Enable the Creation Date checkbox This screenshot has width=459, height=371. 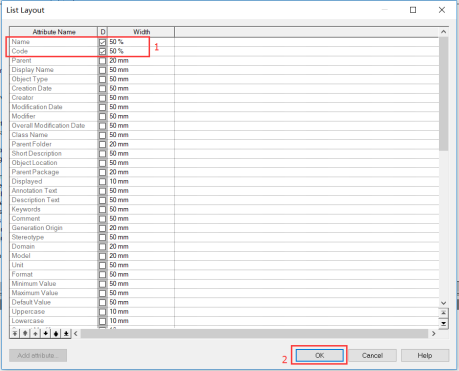[x=102, y=89]
